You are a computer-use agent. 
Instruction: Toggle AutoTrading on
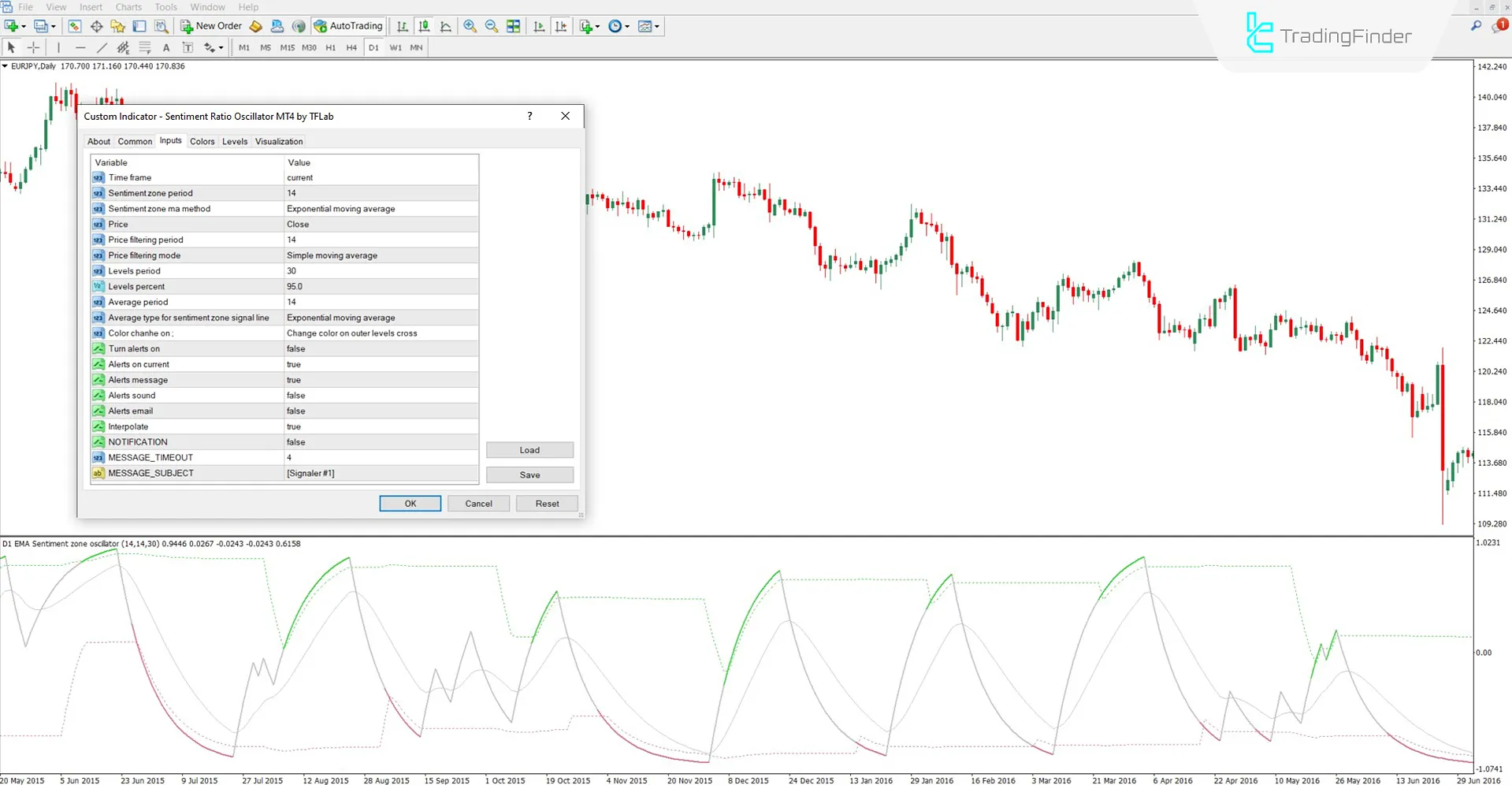347,26
